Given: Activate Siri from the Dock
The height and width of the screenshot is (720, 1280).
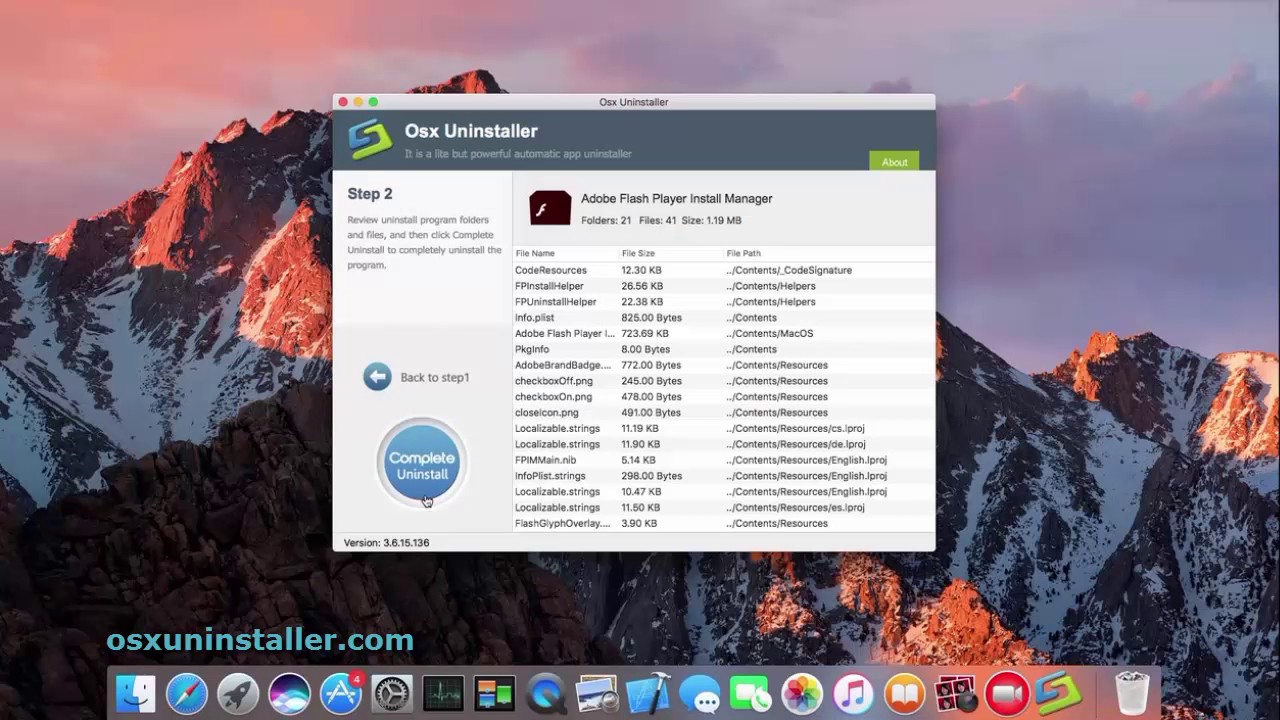Looking at the screenshot, I should click(x=289, y=694).
